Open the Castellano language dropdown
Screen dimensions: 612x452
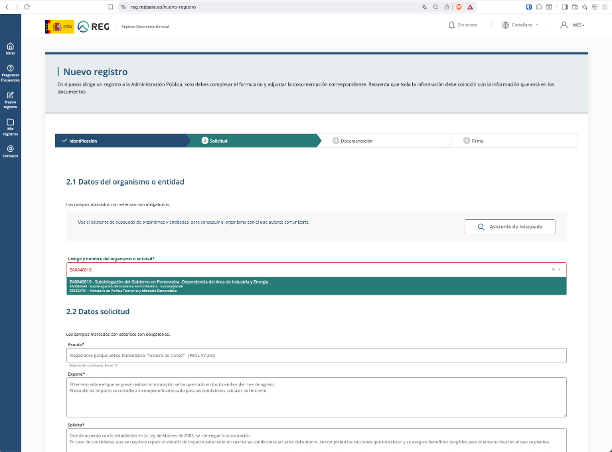(x=520, y=25)
